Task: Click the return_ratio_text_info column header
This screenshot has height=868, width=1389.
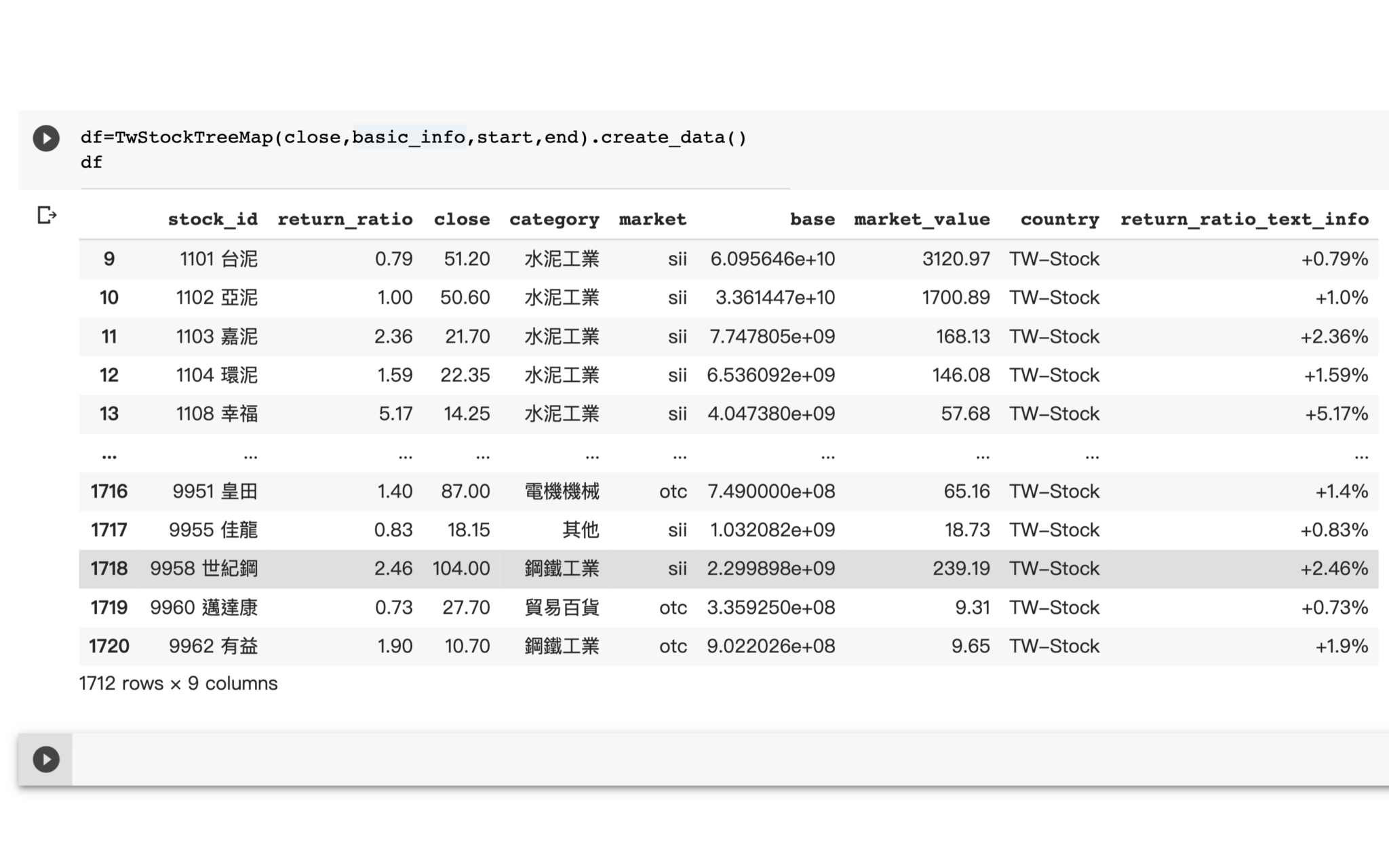Action: click(x=1244, y=220)
